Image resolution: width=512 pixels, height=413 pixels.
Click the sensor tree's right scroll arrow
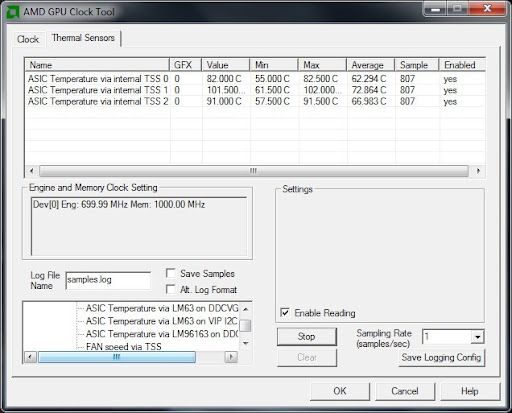[x=231, y=357]
